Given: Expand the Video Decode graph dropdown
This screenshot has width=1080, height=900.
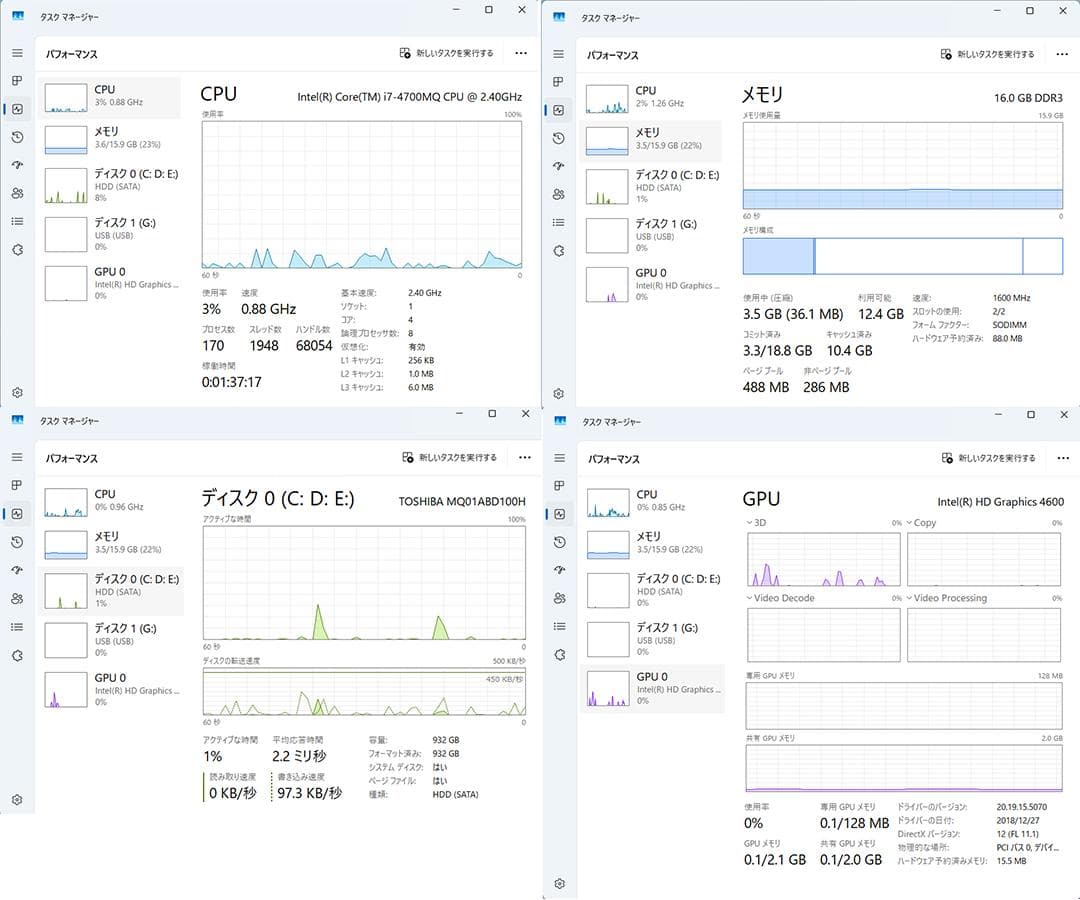Looking at the screenshot, I should 780,598.
